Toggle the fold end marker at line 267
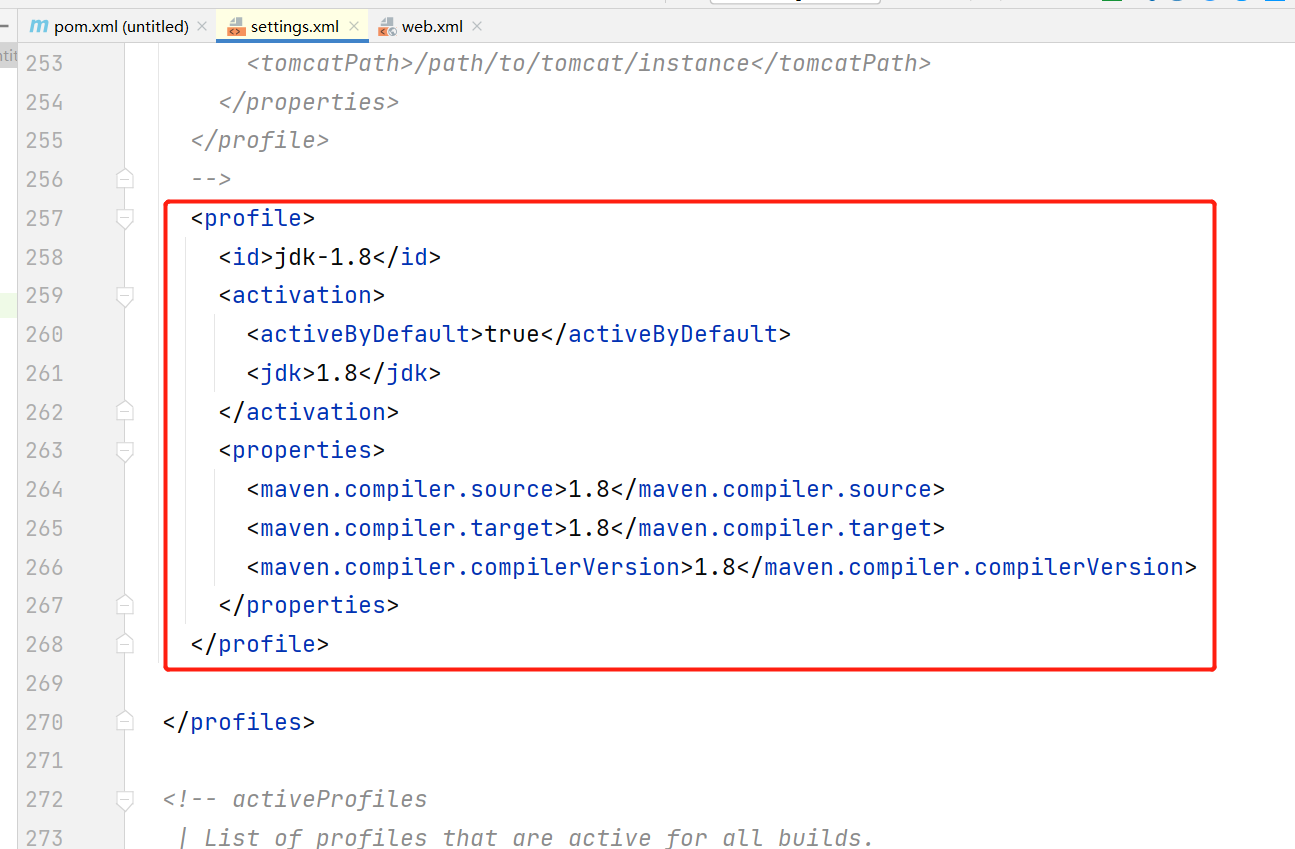 click(x=125, y=604)
